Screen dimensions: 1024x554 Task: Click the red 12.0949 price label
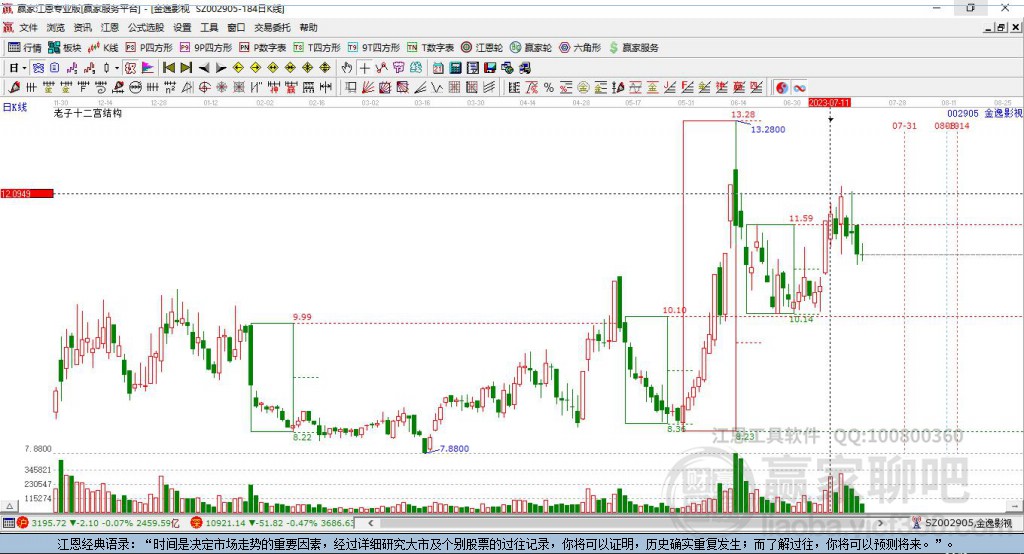(27, 194)
